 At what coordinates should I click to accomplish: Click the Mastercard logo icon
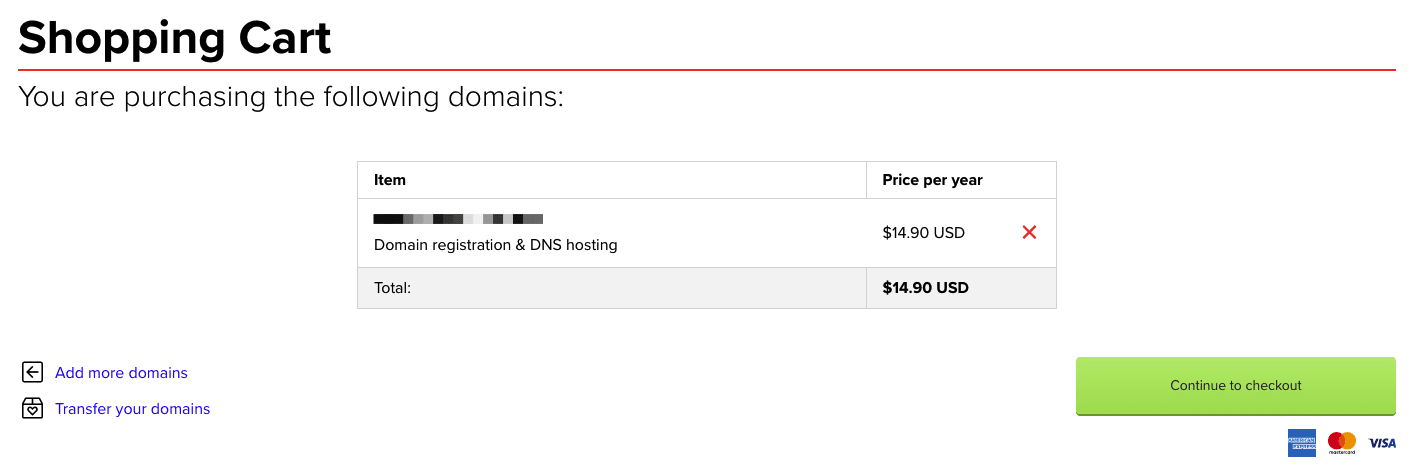click(x=1341, y=442)
